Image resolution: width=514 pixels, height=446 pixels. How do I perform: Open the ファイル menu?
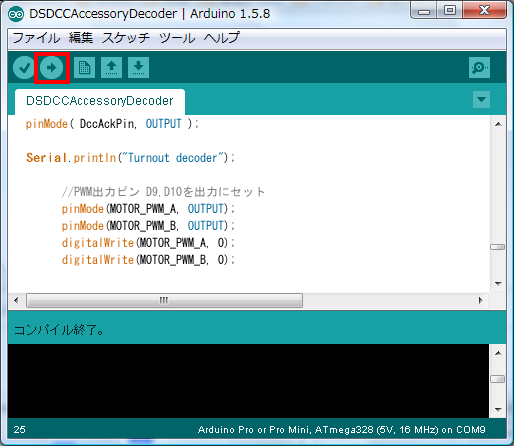coord(36,38)
